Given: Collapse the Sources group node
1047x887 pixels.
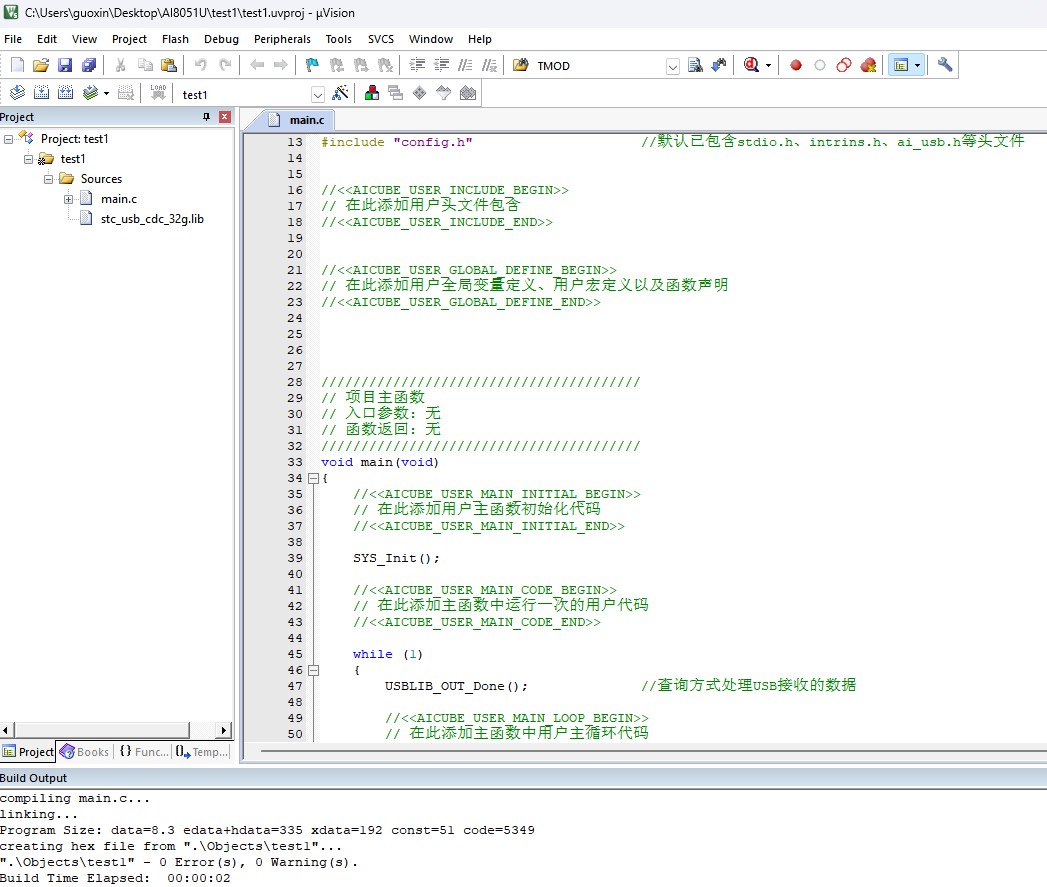Looking at the screenshot, I should (48, 179).
